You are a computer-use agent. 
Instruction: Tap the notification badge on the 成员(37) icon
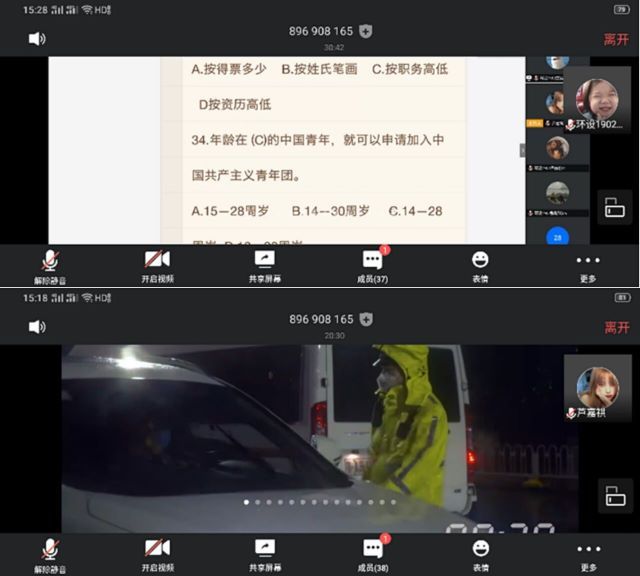385,249
